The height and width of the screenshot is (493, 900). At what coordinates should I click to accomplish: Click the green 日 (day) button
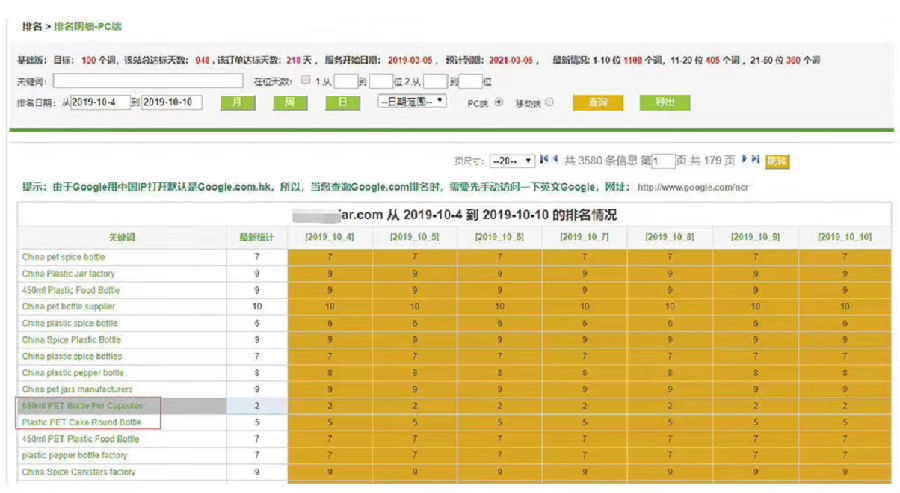(x=342, y=102)
